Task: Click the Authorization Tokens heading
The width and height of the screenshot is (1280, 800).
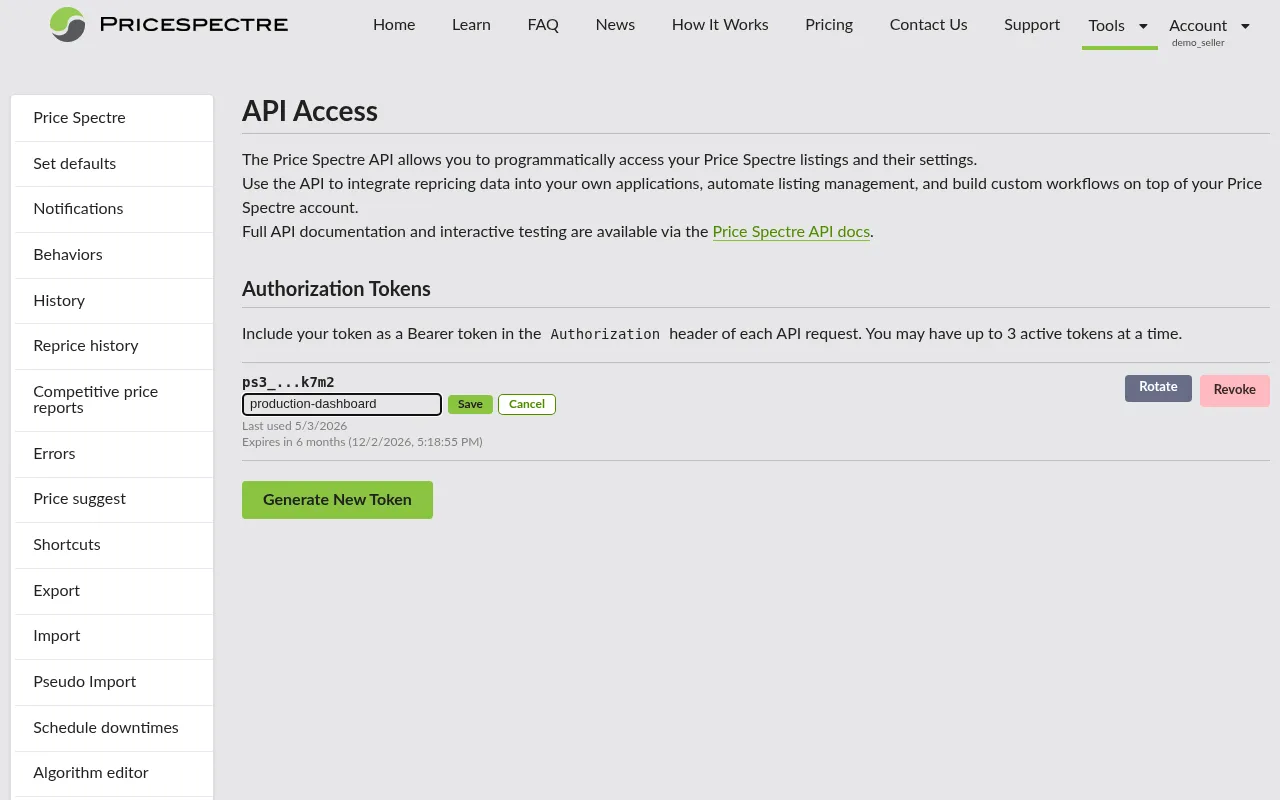Action: [x=336, y=289]
